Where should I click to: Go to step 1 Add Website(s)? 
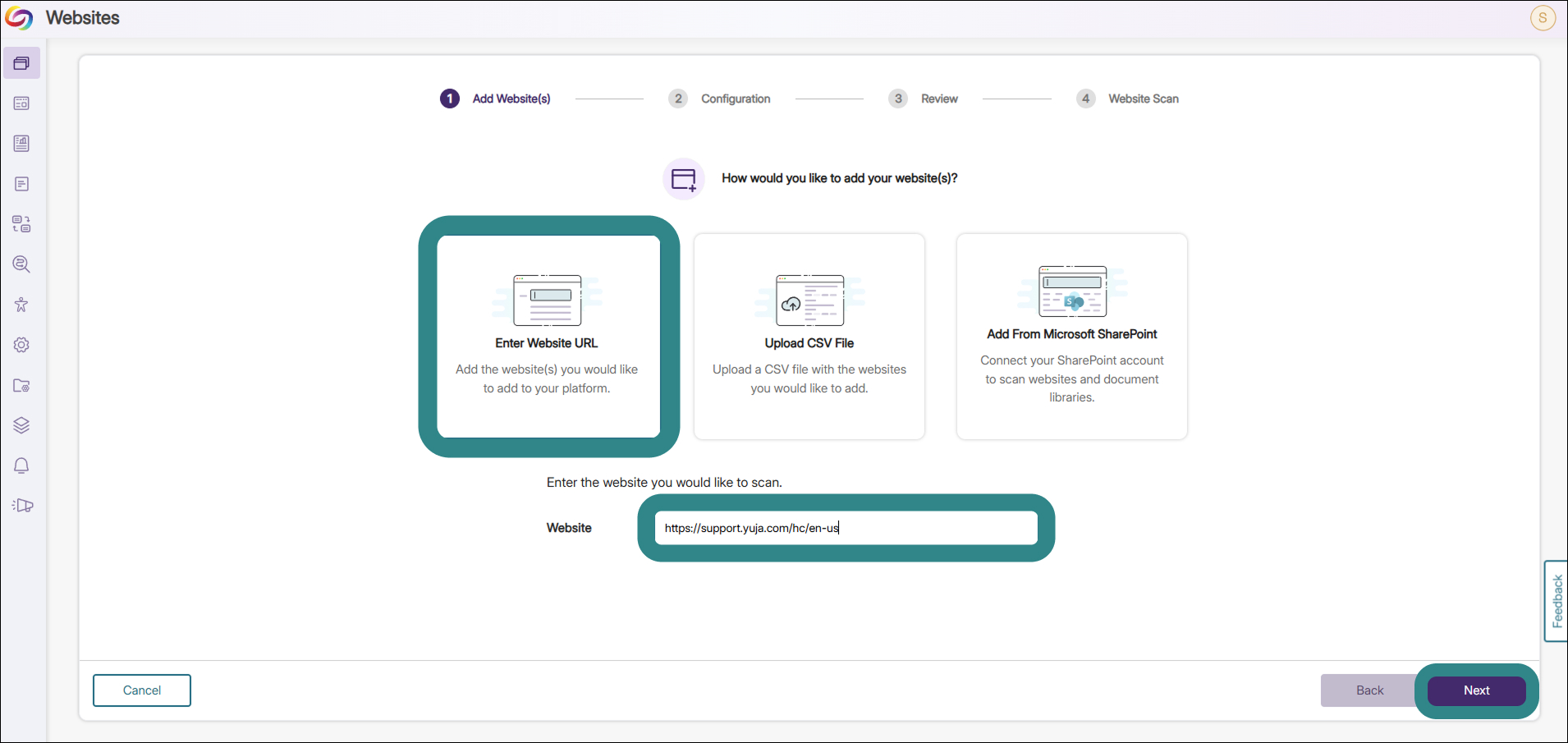click(x=496, y=99)
